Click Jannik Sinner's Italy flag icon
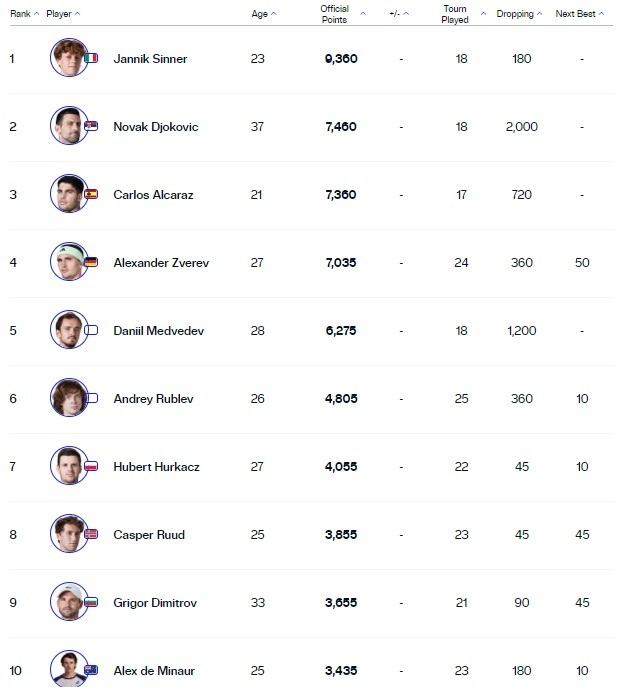This screenshot has width=621, height=687. point(92,58)
